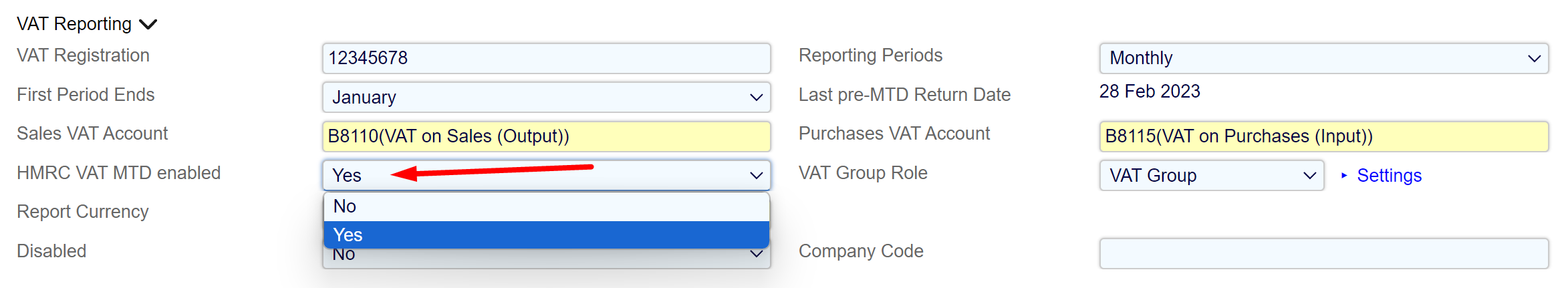Click the "VAT Group Role" label
The width and height of the screenshot is (1568, 288).
coord(862,173)
